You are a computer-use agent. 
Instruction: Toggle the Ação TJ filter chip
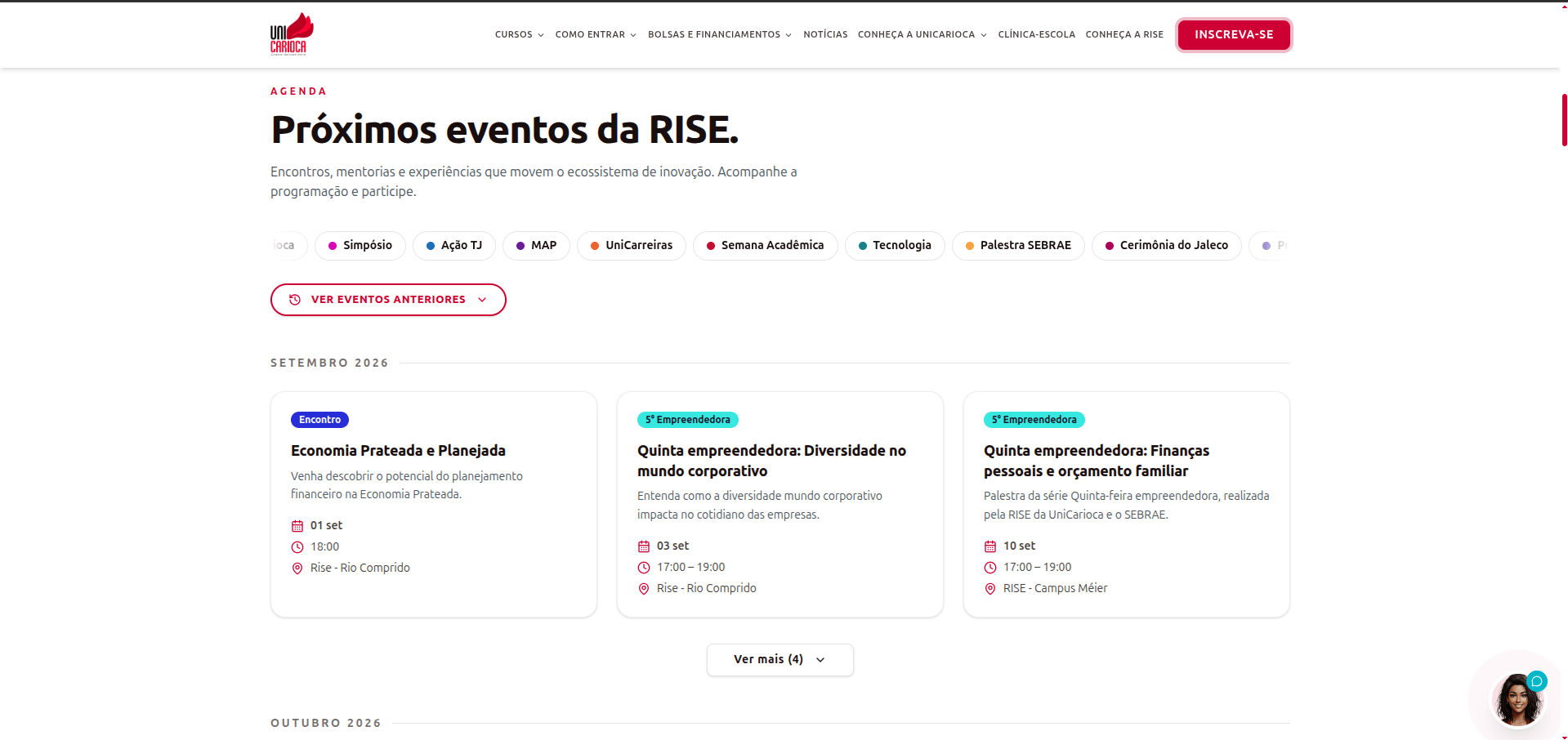[454, 245]
